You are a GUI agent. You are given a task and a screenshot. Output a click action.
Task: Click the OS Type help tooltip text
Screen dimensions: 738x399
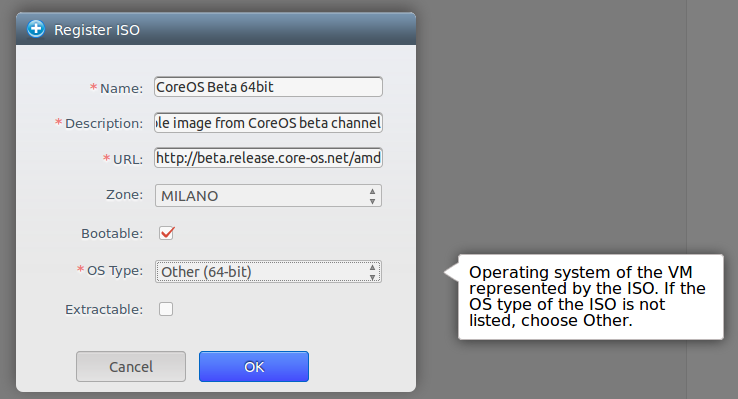point(587,296)
